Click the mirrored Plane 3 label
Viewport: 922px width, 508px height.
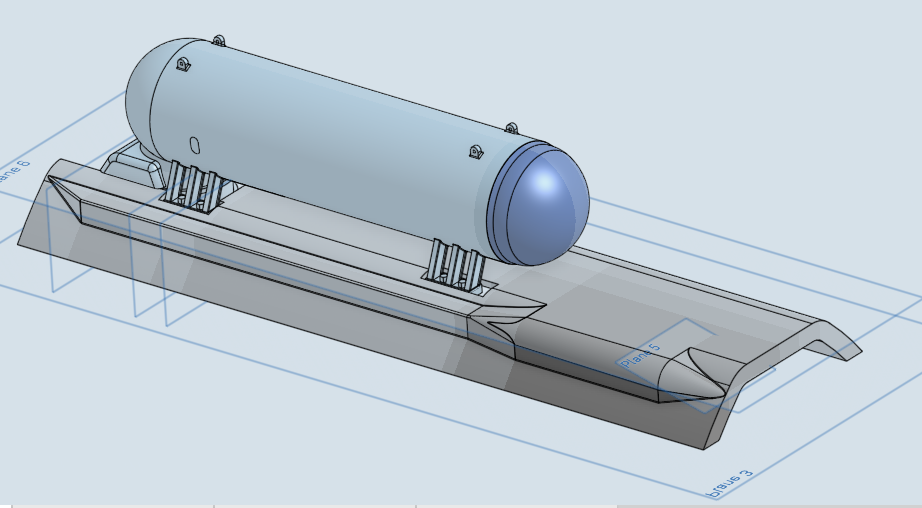point(730,480)
